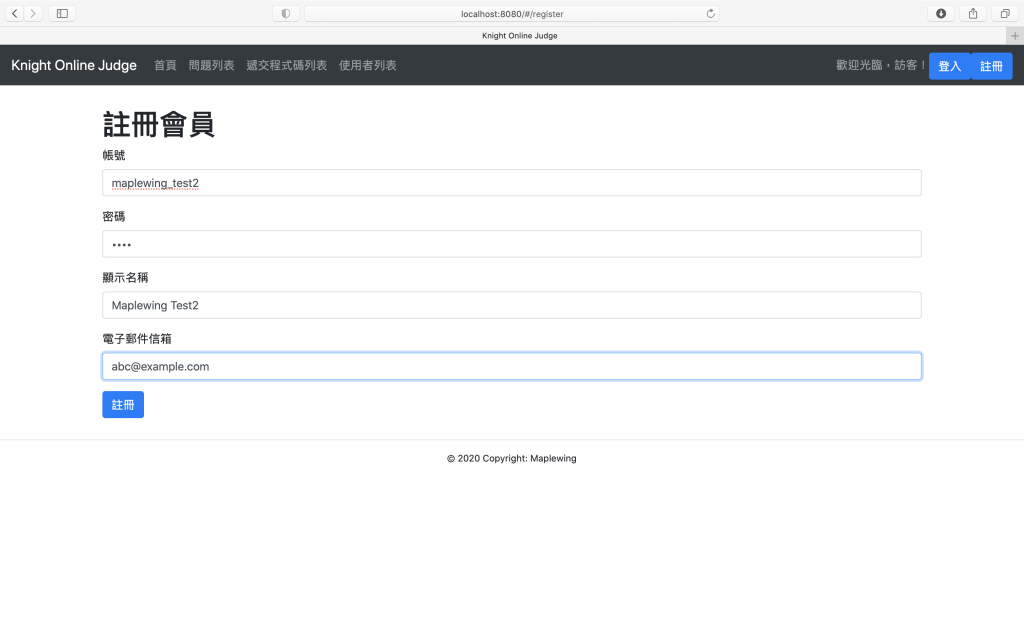Click the localhost:8080 address bar
Image resolution: width=1024 pixels, height=640 pixels.
pos(512,14)
